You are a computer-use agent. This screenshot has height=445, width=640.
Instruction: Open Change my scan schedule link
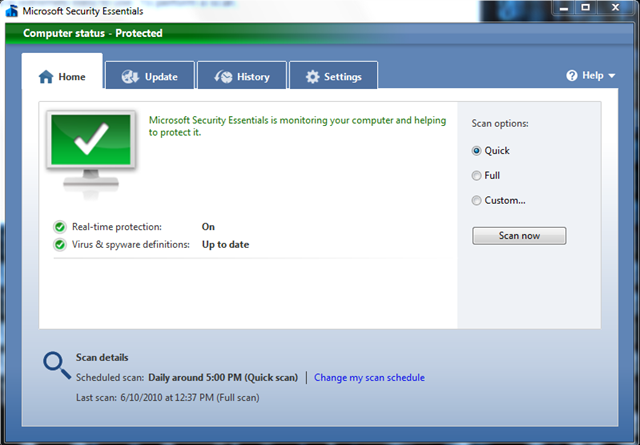pos(369,378)
